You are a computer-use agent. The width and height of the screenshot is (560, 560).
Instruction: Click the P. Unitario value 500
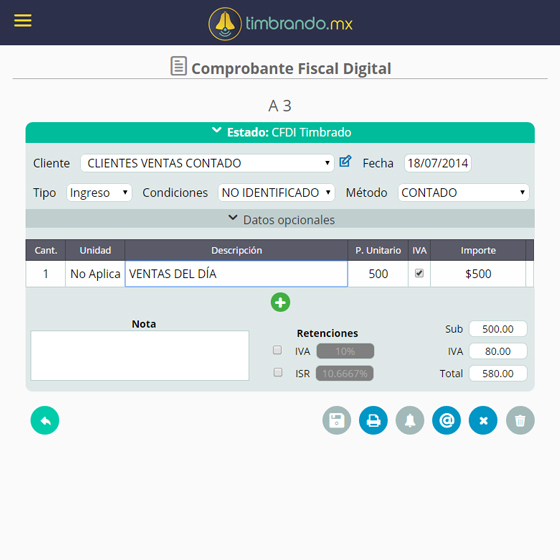tap(378, 274)
